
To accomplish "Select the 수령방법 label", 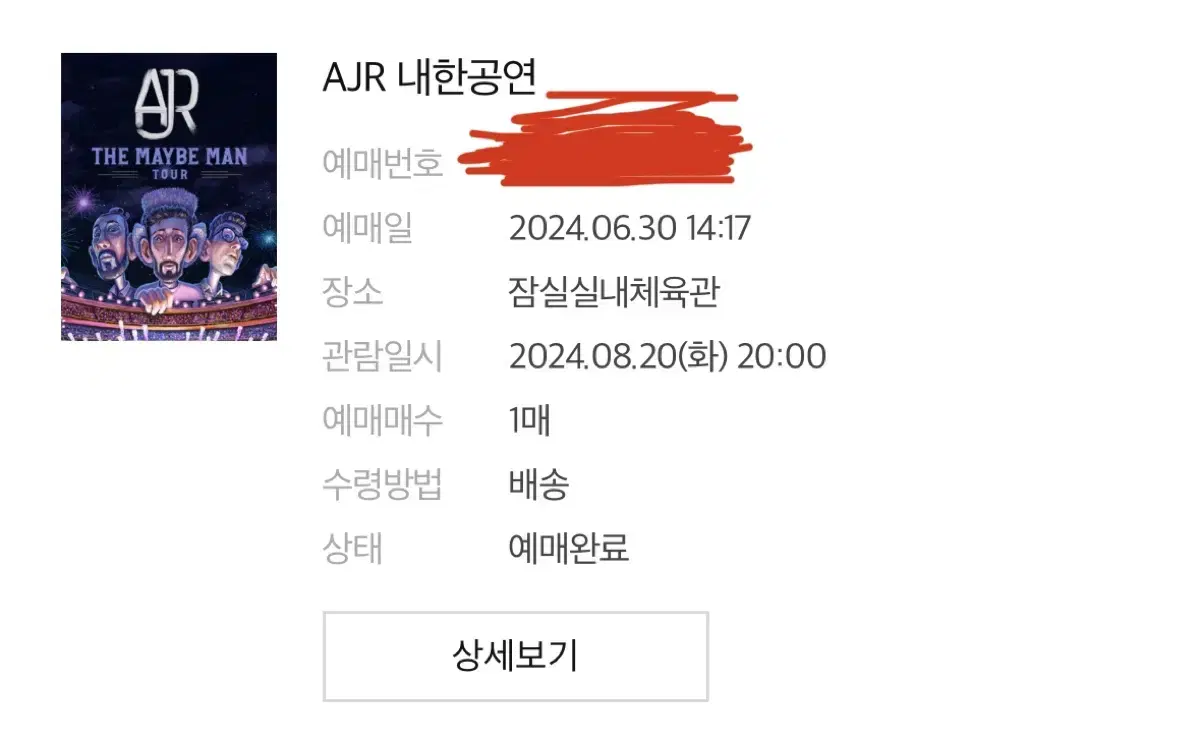I will tap(383, 484).
